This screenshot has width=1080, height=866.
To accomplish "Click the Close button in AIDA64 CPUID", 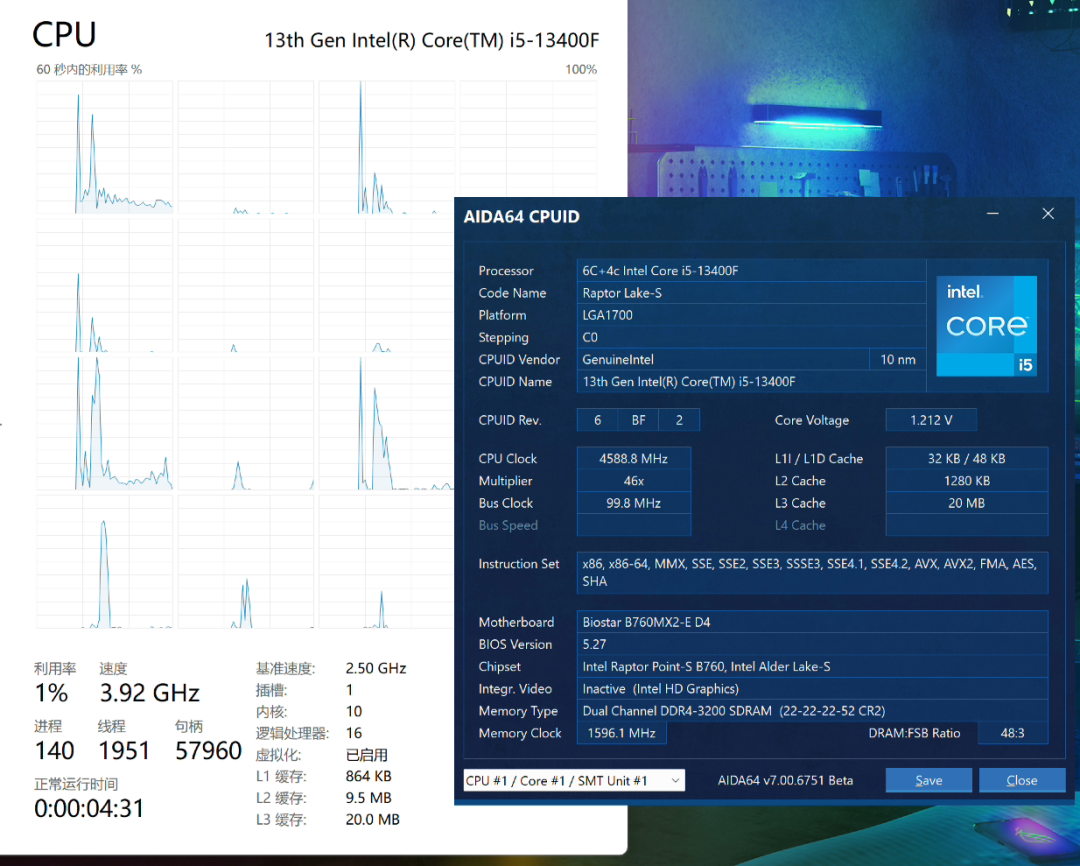I will pyautogui.click(x=1021, y=780).
